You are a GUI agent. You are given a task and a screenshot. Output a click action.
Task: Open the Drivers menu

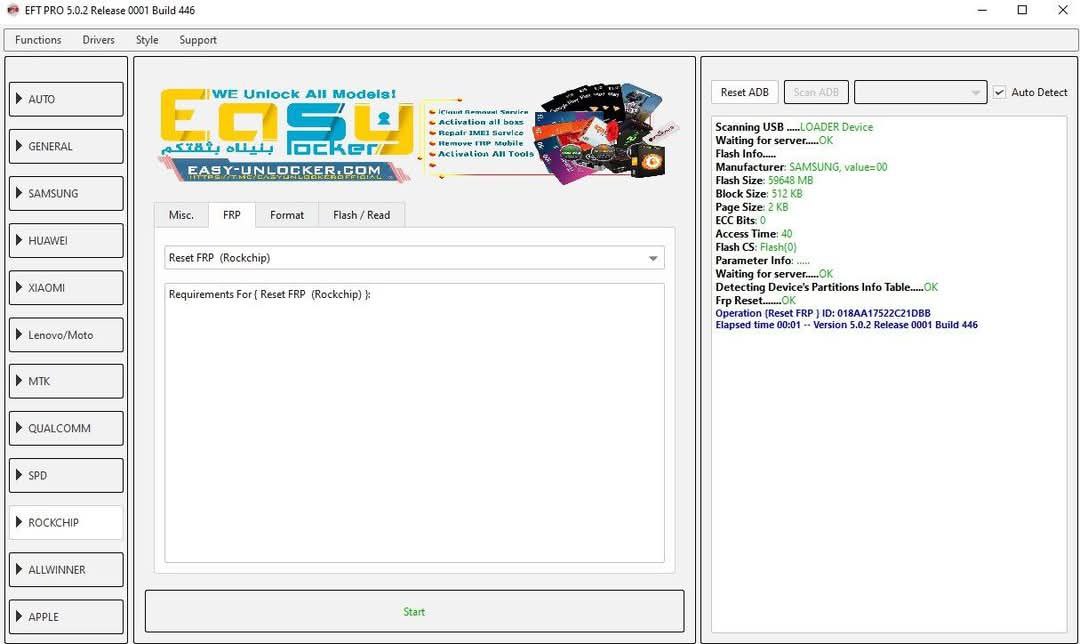(98, 40)
